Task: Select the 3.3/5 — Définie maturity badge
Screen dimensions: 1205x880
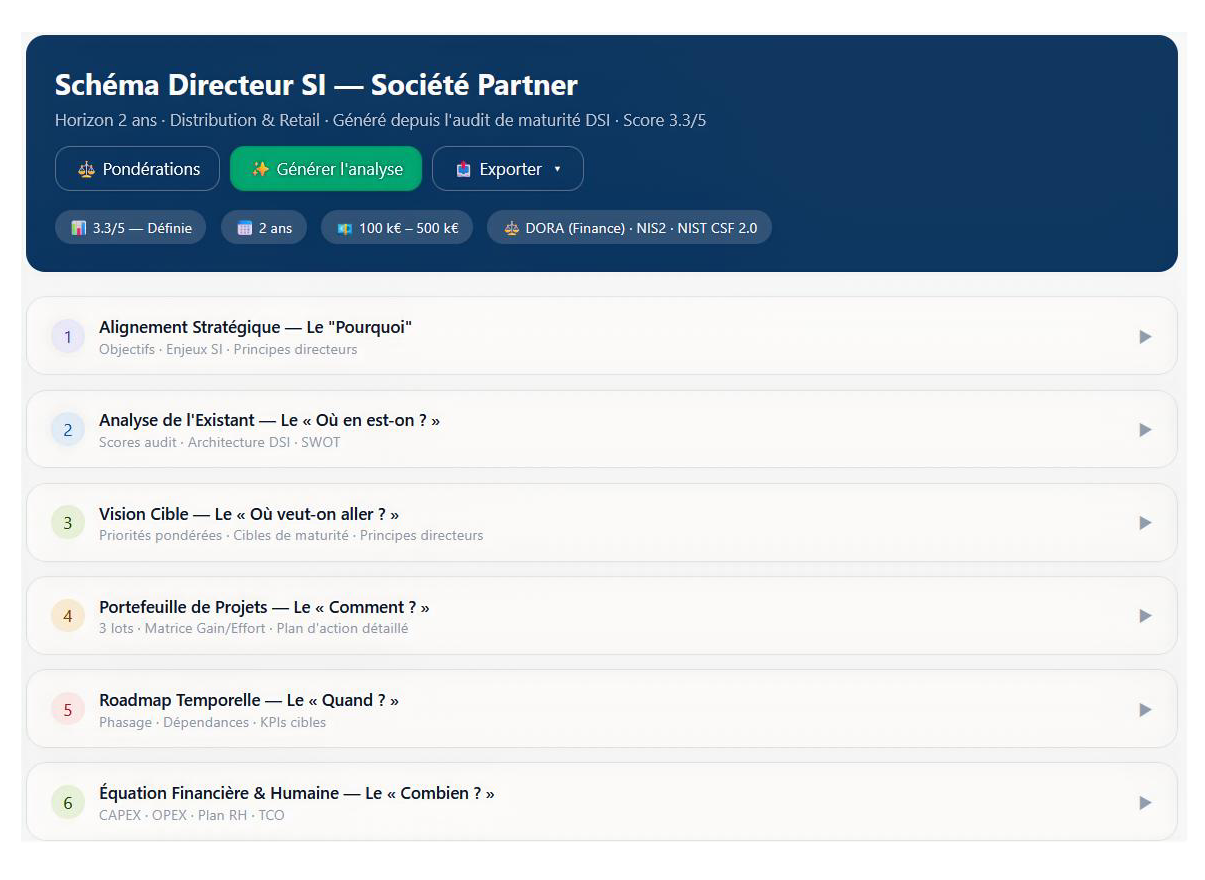Action: click(x=131, y=228)
